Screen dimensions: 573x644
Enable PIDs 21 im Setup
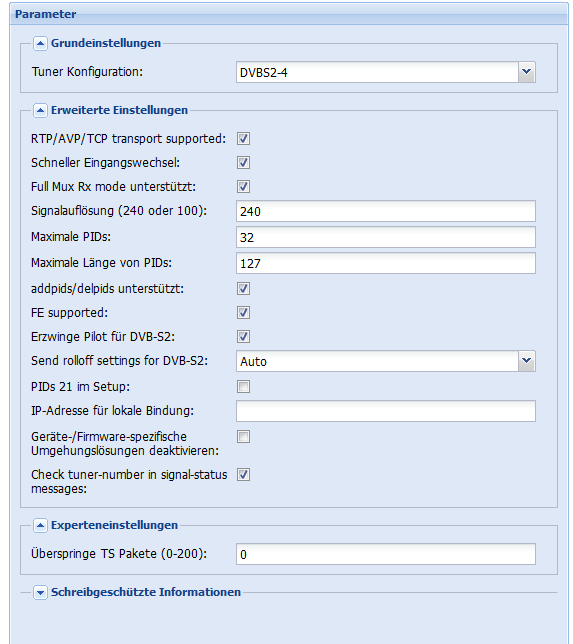[x=243, y=386]
